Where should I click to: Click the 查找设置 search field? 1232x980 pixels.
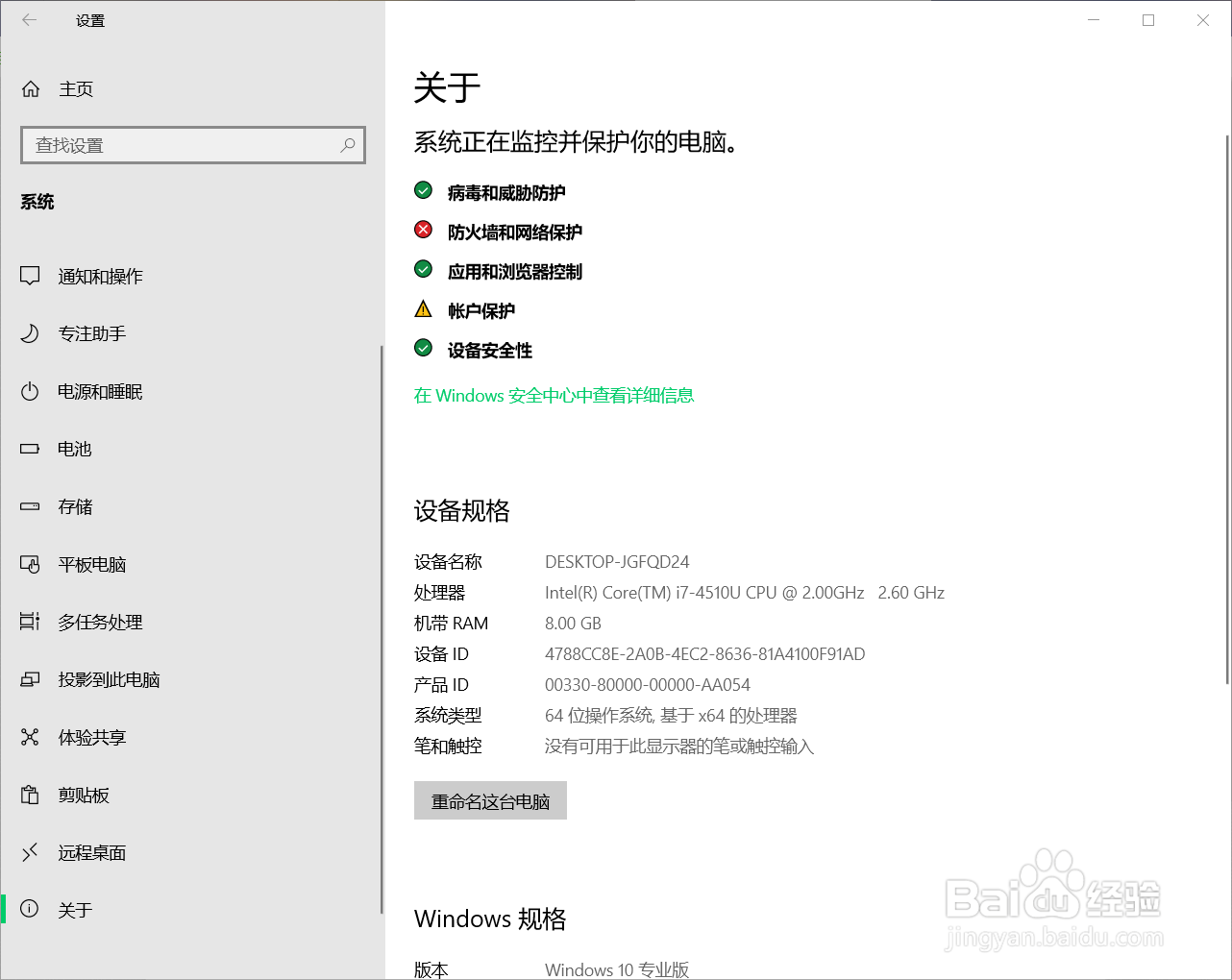coord(193,145)
